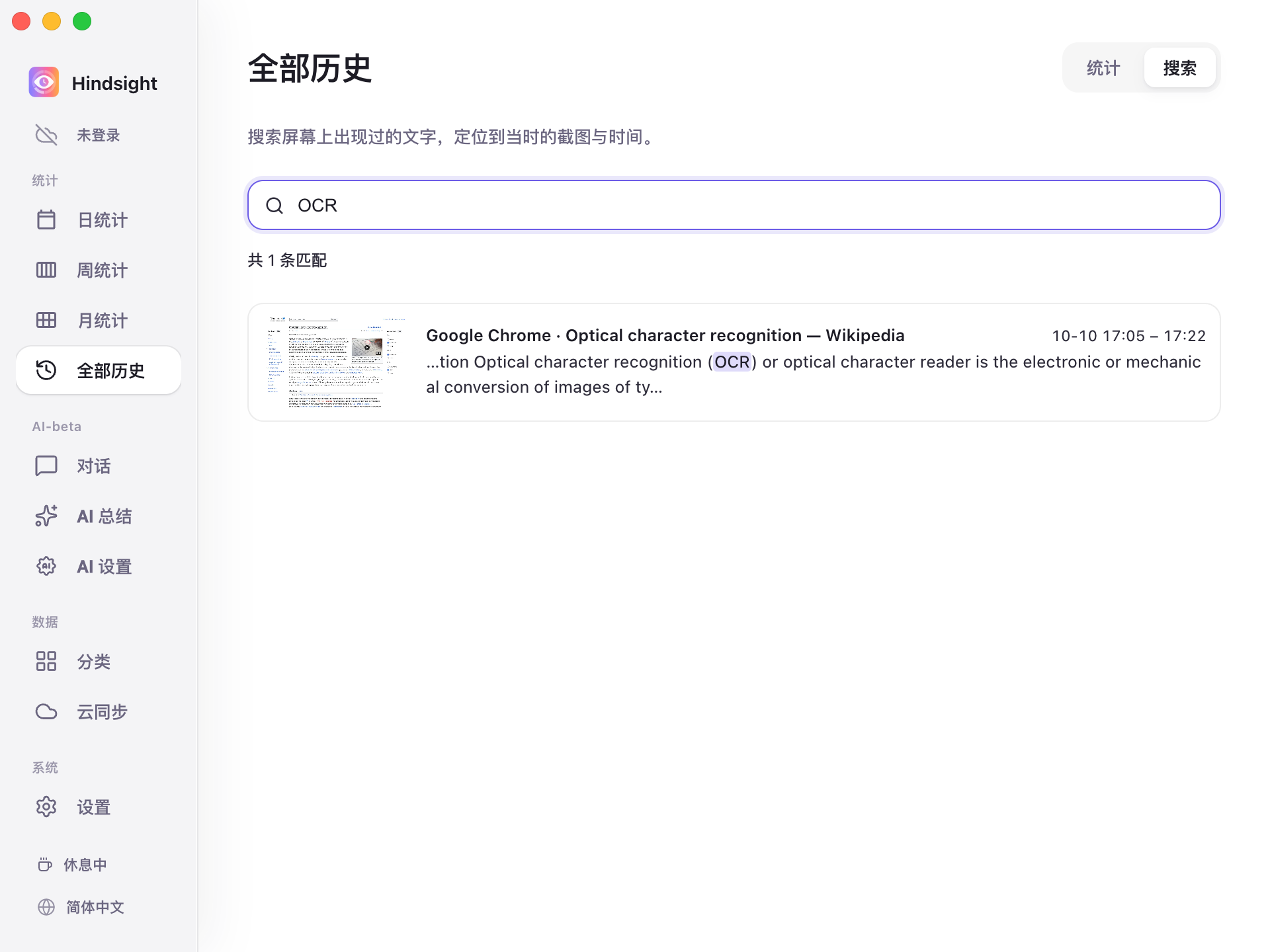Click the Hindsight app logo icon
Viewport: 1270px width, 952px height.
(x=44, y=83)
